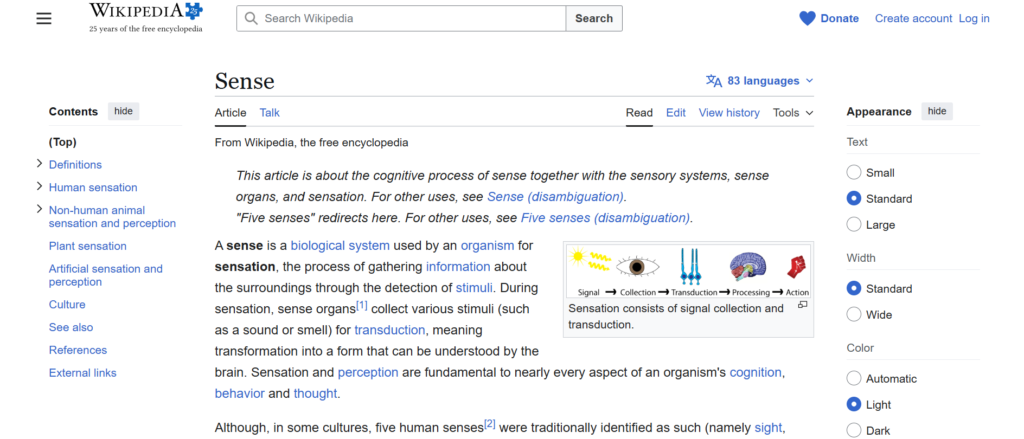Viewport: 1024px width, 439px height.
Task: Expand Non-human animal sensation contents section
Action: coord(40,210)
